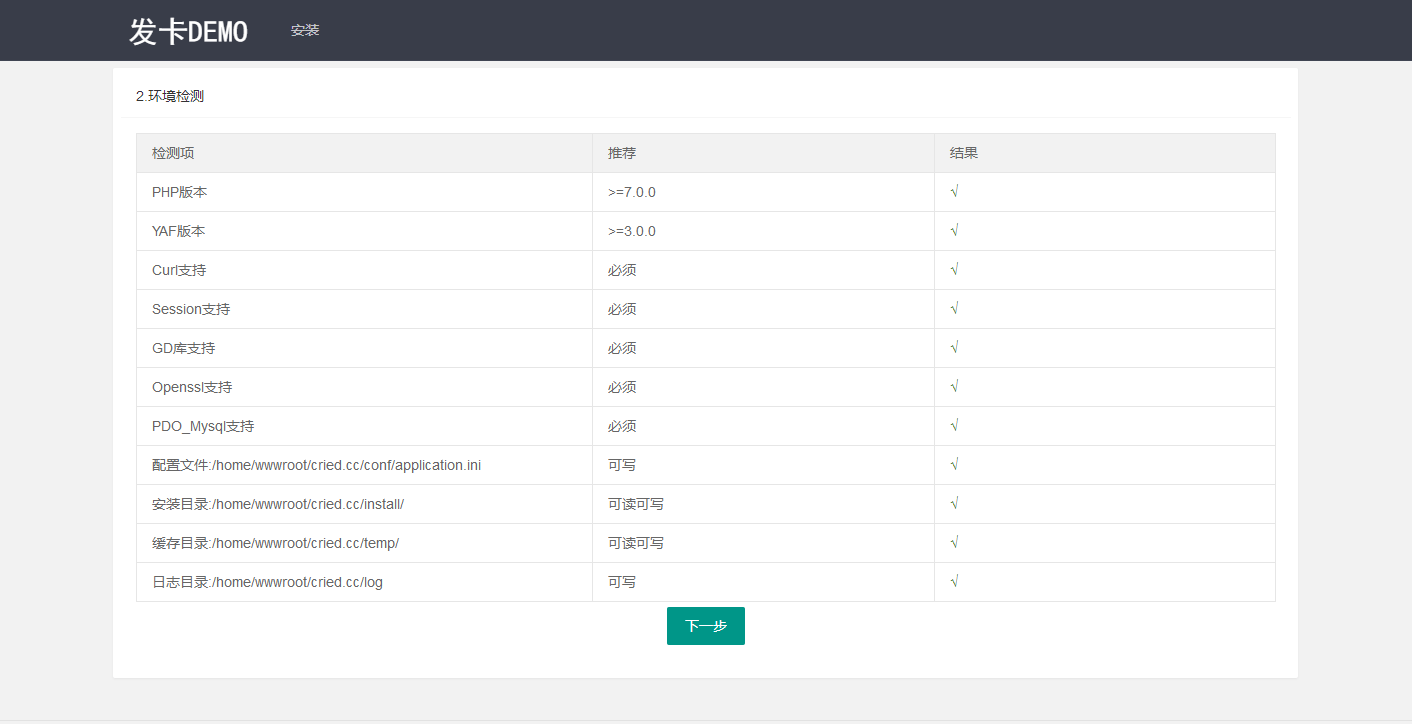The height and width of the screenshot is (724, 1412).
Task: Click 可写 in the 配置文件 row
Action: coord(622,465)
